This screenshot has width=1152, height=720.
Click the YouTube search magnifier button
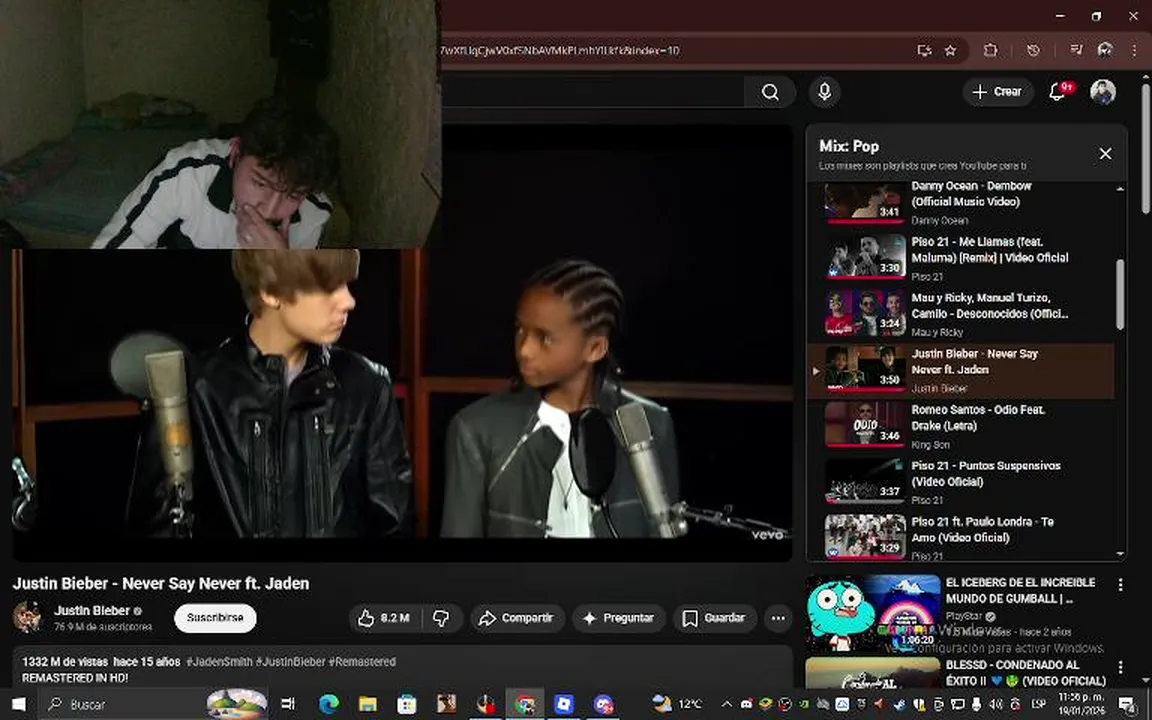[770, 92]
